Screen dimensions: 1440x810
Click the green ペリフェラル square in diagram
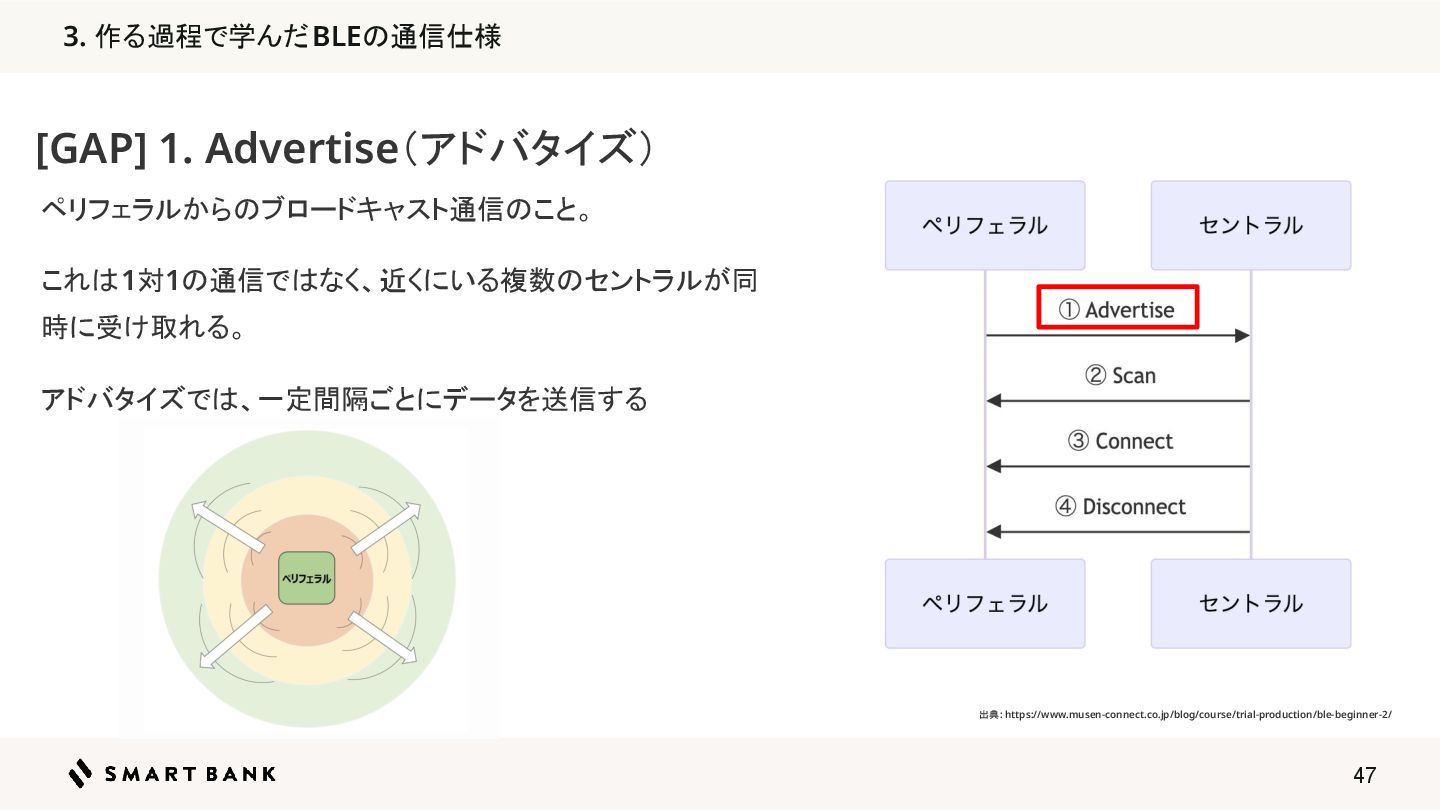pos(306,578)
